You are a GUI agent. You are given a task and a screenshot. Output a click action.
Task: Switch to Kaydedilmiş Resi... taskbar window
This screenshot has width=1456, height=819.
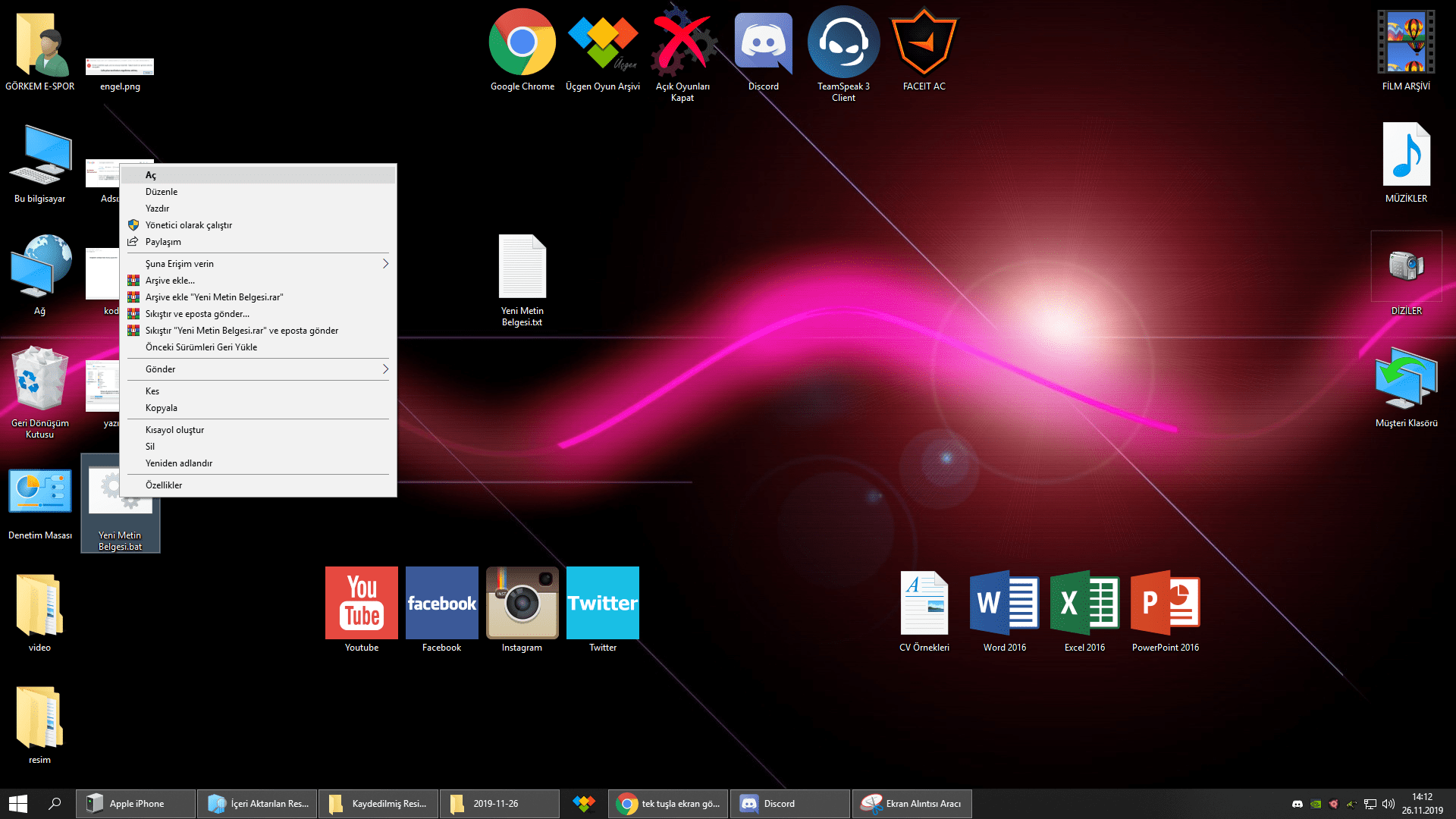(378, 804)
